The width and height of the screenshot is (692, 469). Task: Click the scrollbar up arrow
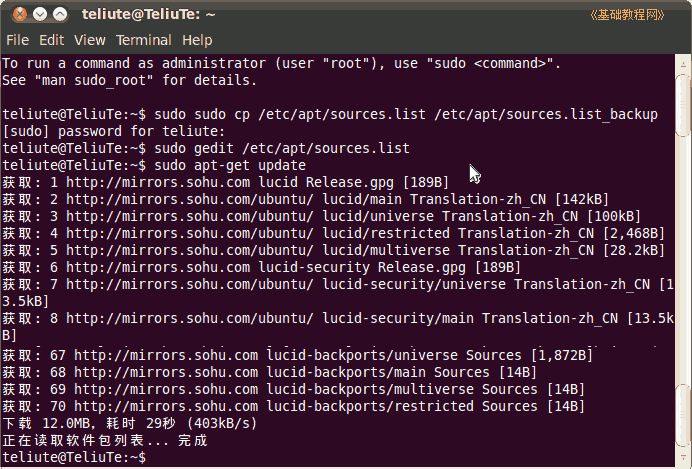tap(683, 64)
